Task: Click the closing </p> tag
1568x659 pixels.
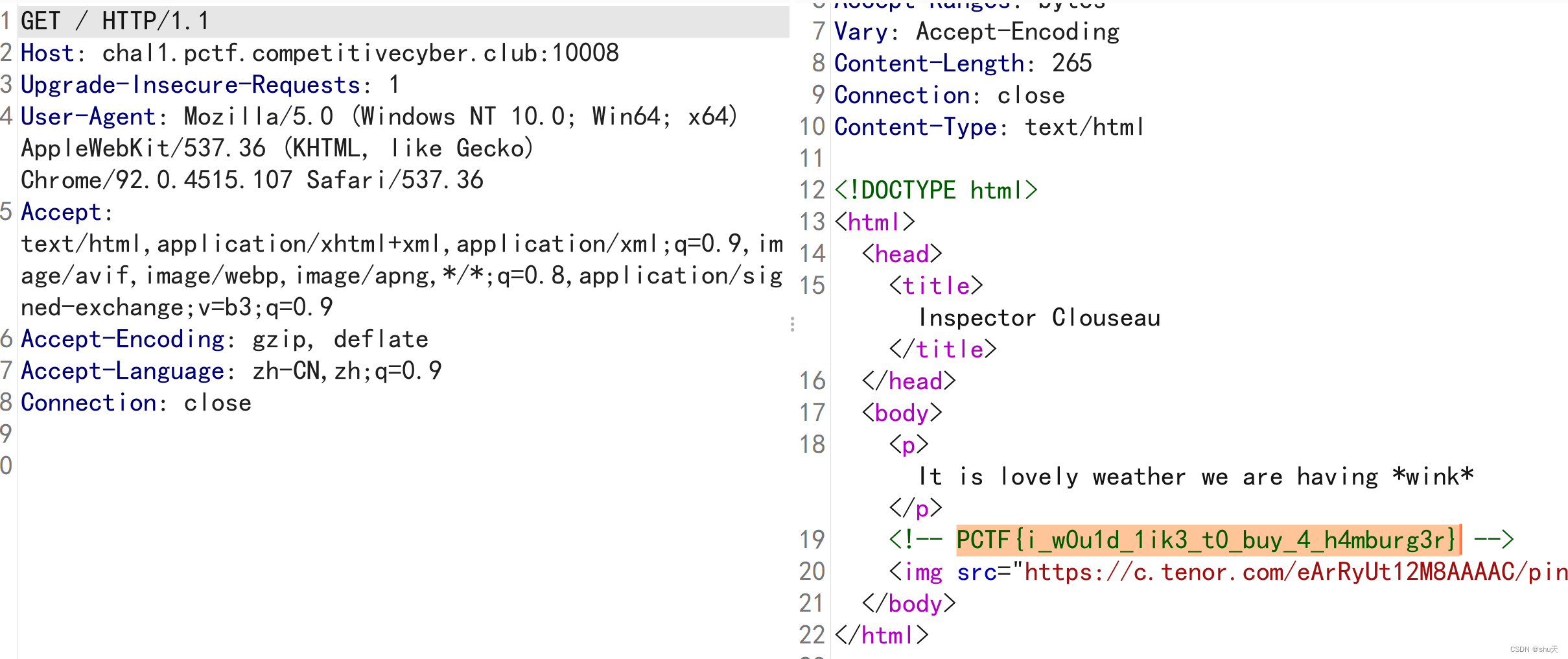Action: pos(915,509)
